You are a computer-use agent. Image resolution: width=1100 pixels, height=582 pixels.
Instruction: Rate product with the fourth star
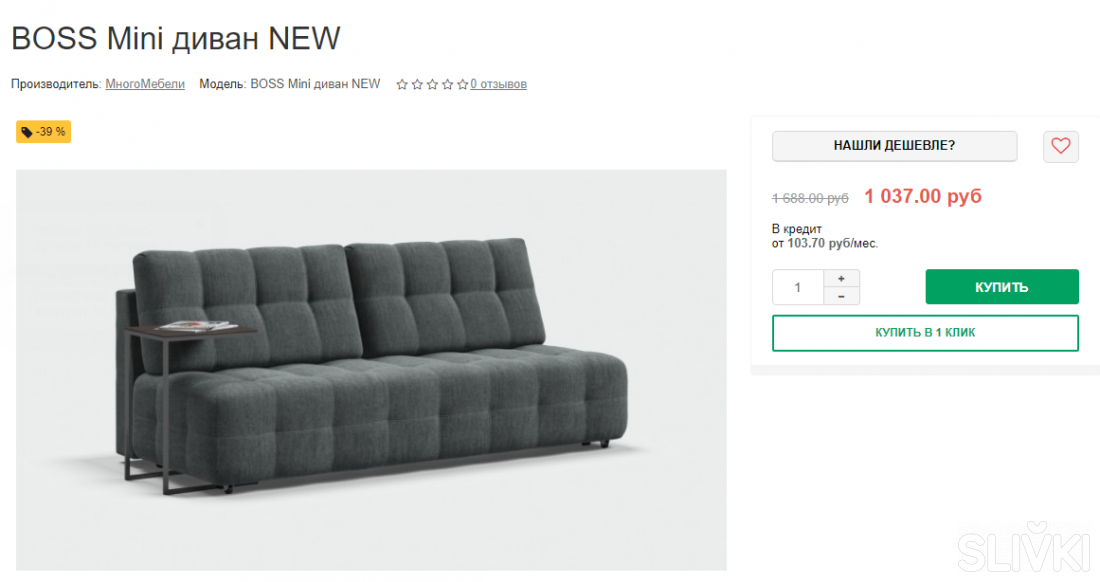pos(447,85)
